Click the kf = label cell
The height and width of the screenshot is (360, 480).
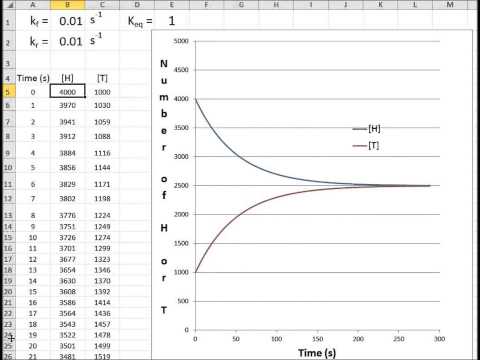pos(33,21)
